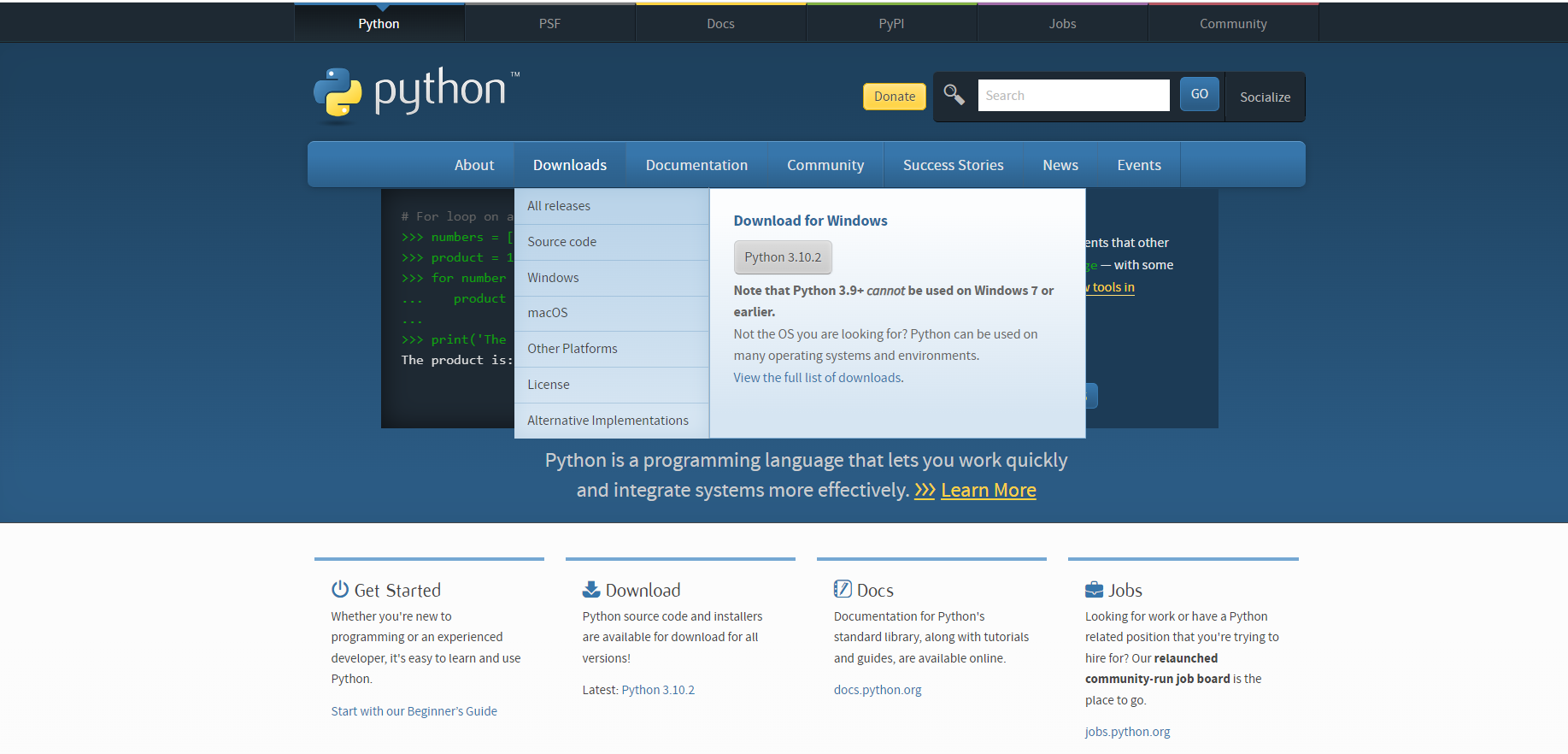Submit search with the GO button
The height and width of the screenshot is (754, 1568).
pyautogui.click(x=1199, y=94)
